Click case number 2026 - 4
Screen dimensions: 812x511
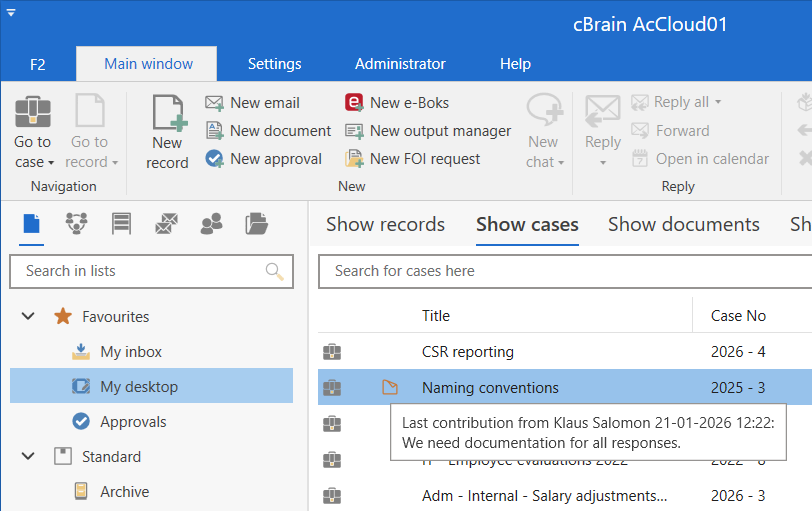point(738,352)
